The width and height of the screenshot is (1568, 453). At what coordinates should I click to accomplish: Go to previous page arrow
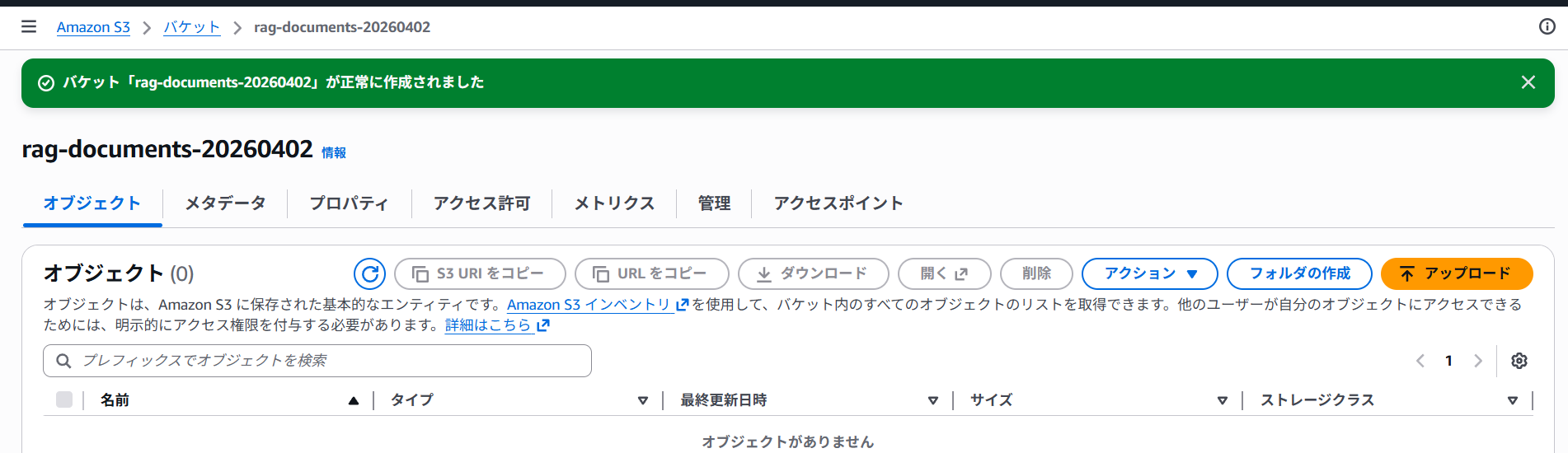coord(1420,361)
